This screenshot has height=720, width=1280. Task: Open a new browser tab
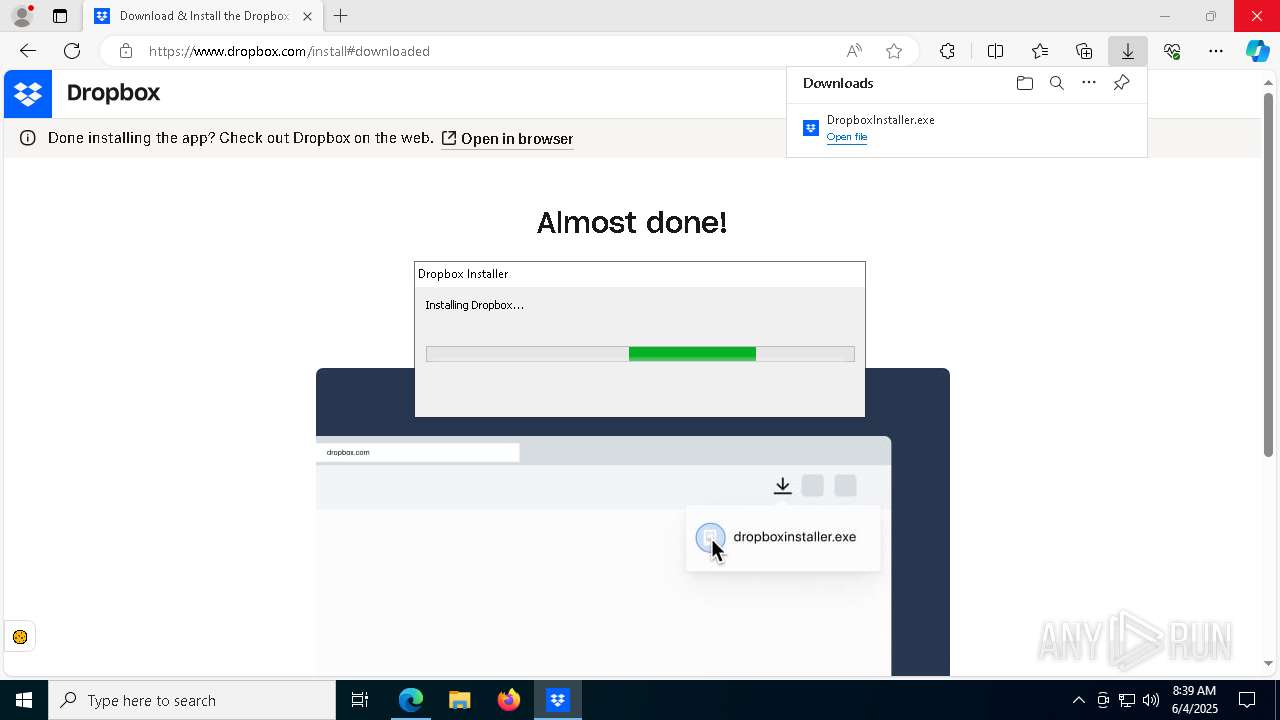coord(341,16)
